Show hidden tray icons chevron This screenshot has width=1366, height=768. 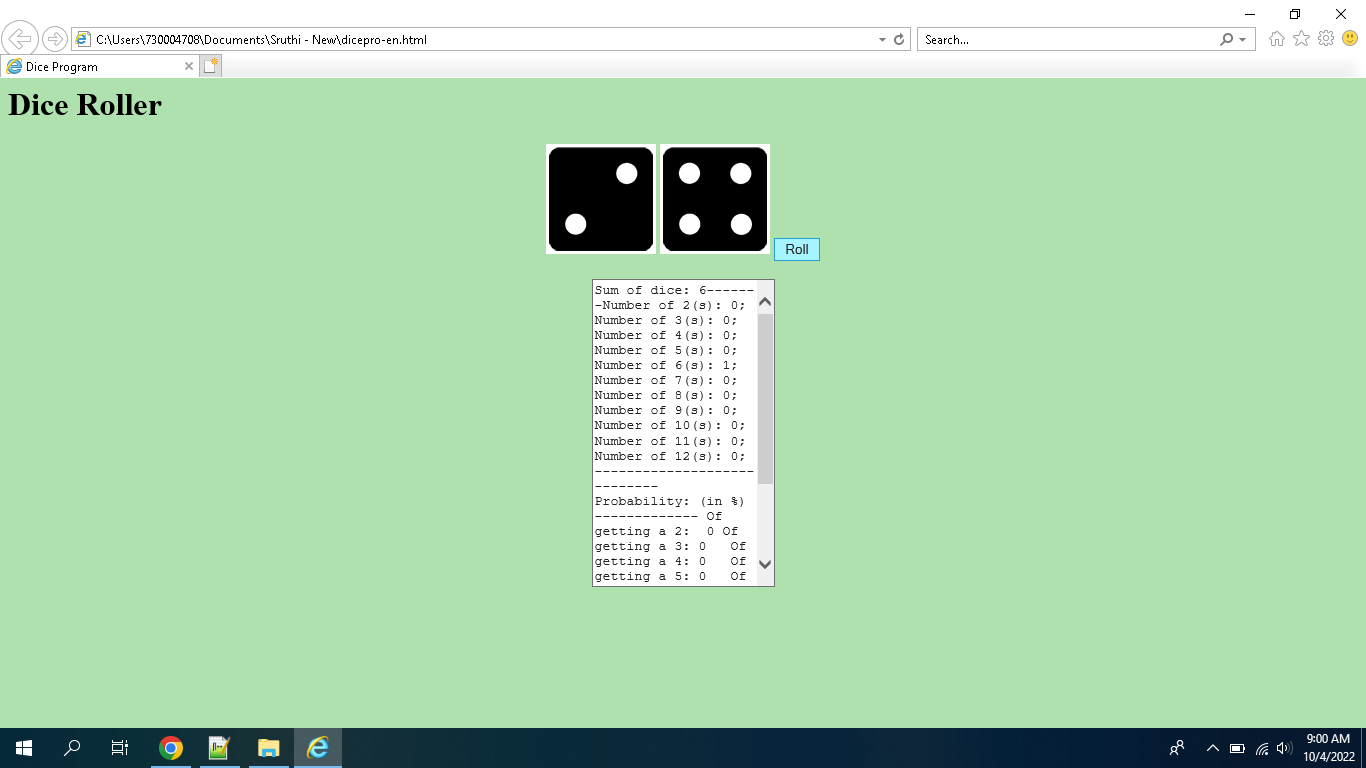[x=1213, y=748]
